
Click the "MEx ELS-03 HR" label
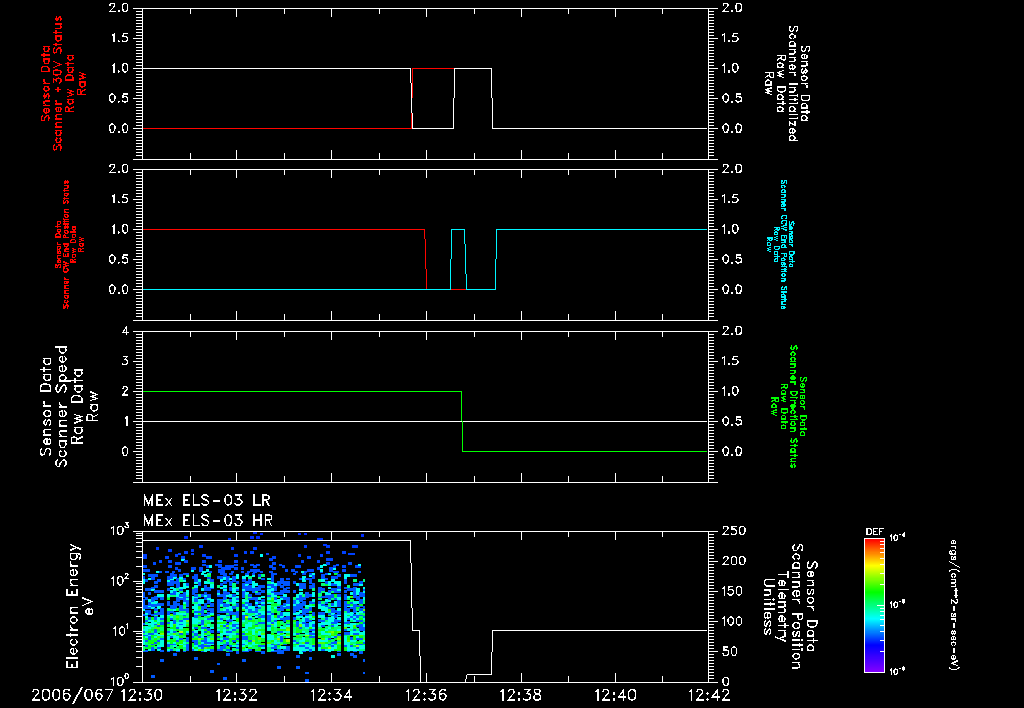208,521
